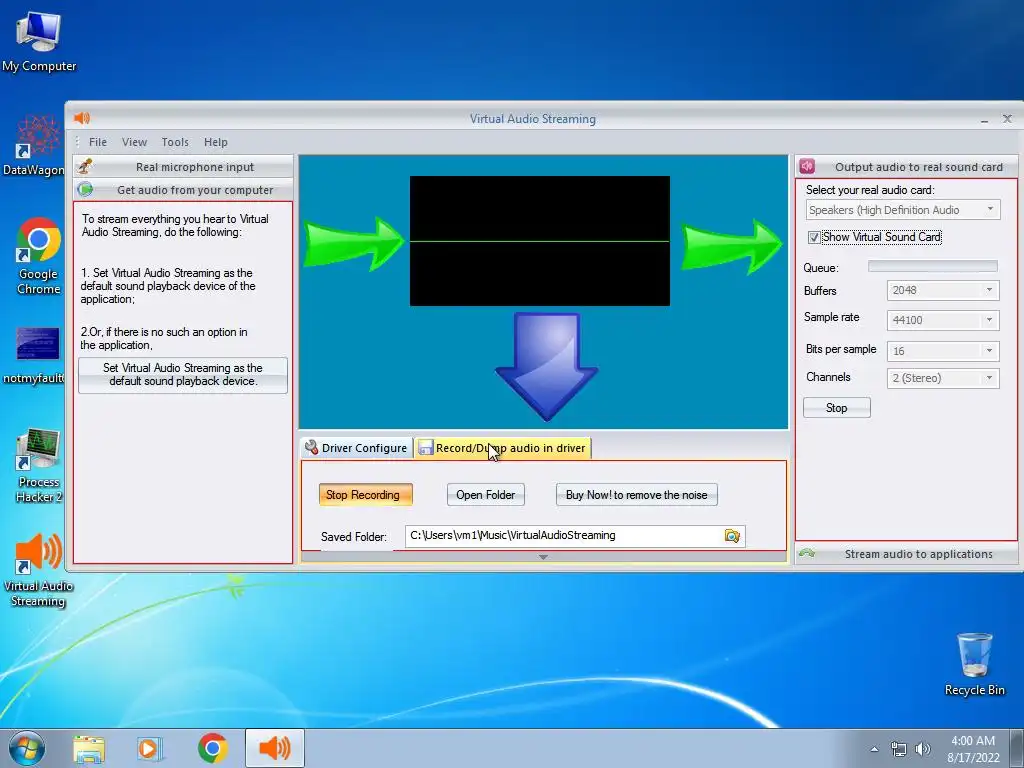
Task: Click the volume tray icon
Action: tap(923, 749)
